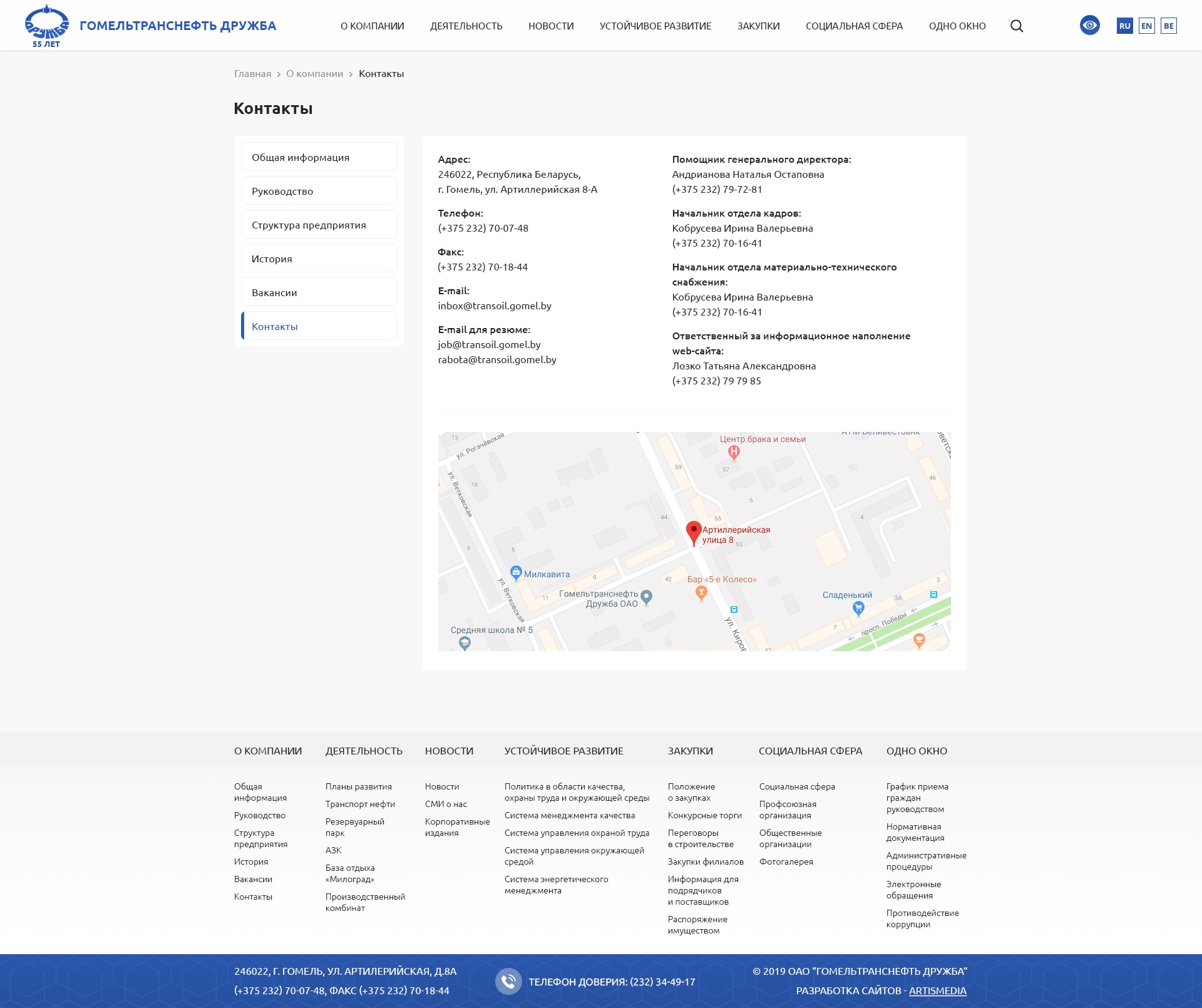Select RU language button

pyautogui.click(x=1124, y=26)
